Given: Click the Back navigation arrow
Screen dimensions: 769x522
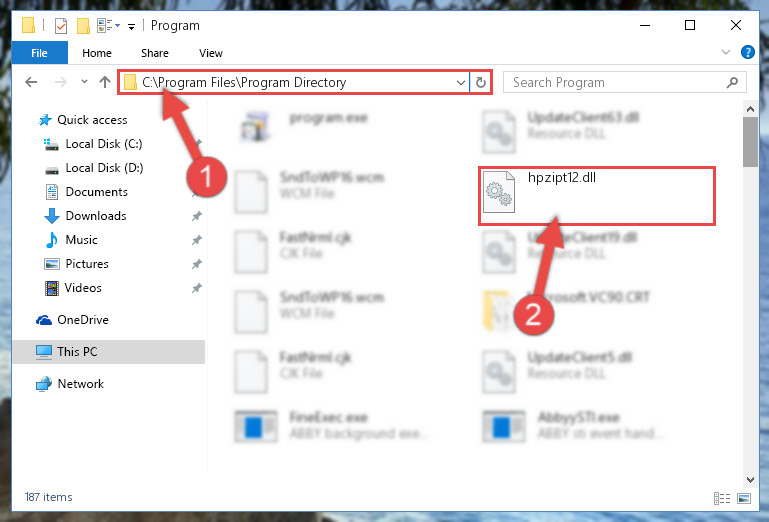Looking at the screenshot, I should pyautogui.click(x=31, y=82).
